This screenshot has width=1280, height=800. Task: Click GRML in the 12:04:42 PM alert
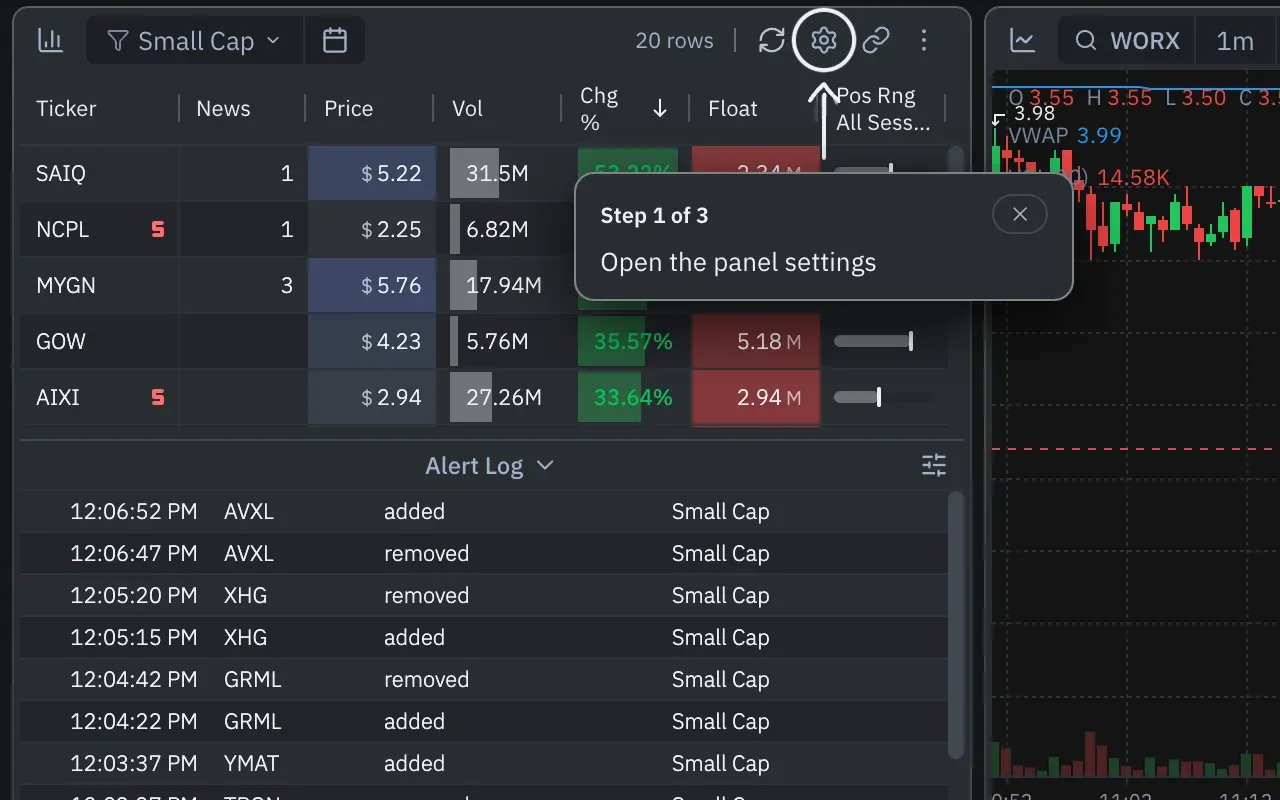tap(253, 679)
